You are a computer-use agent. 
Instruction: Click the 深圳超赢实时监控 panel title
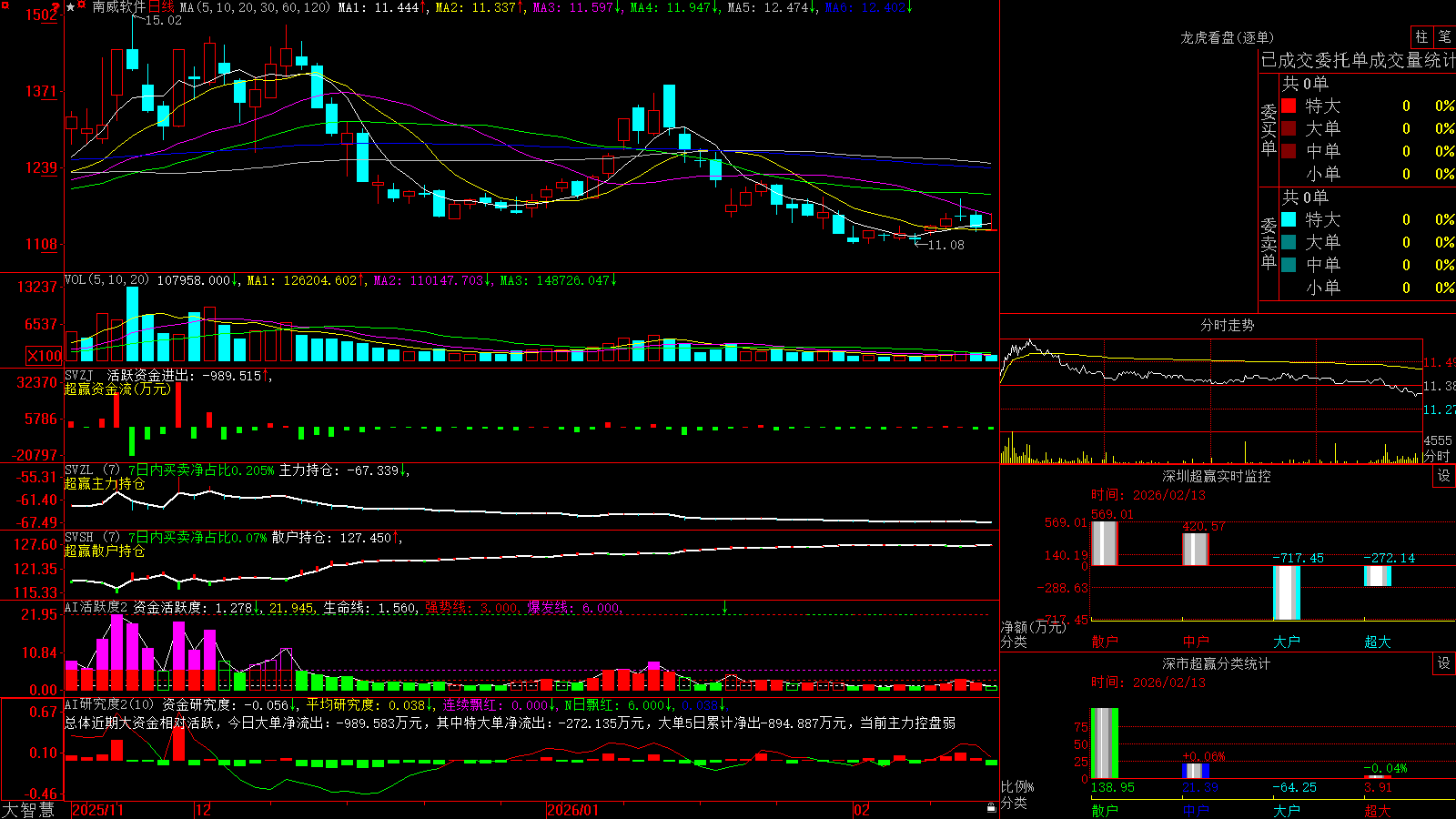click(x=1216, y=476)
